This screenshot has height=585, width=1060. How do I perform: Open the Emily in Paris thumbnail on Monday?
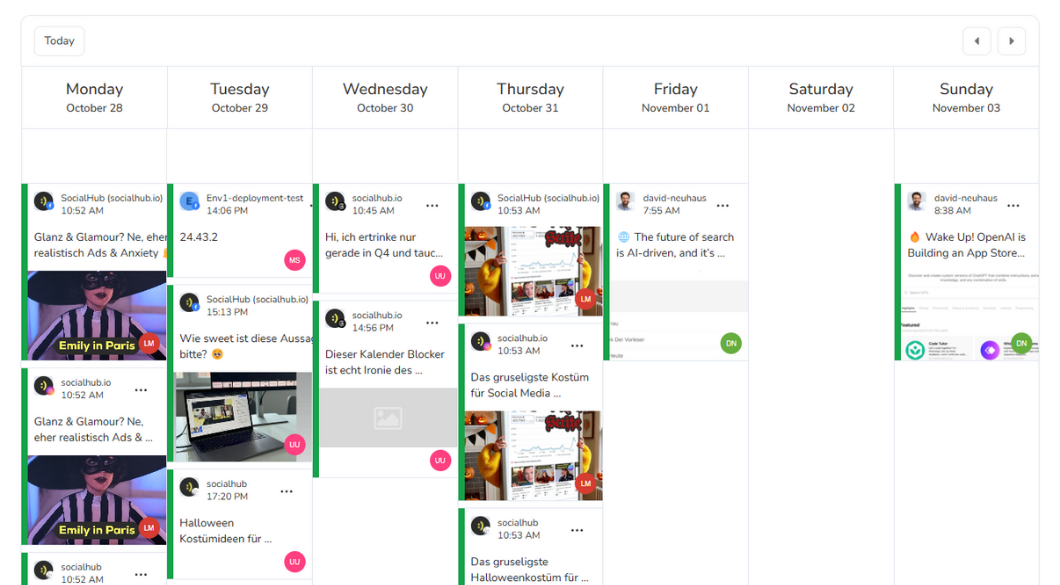pos(95,315)
